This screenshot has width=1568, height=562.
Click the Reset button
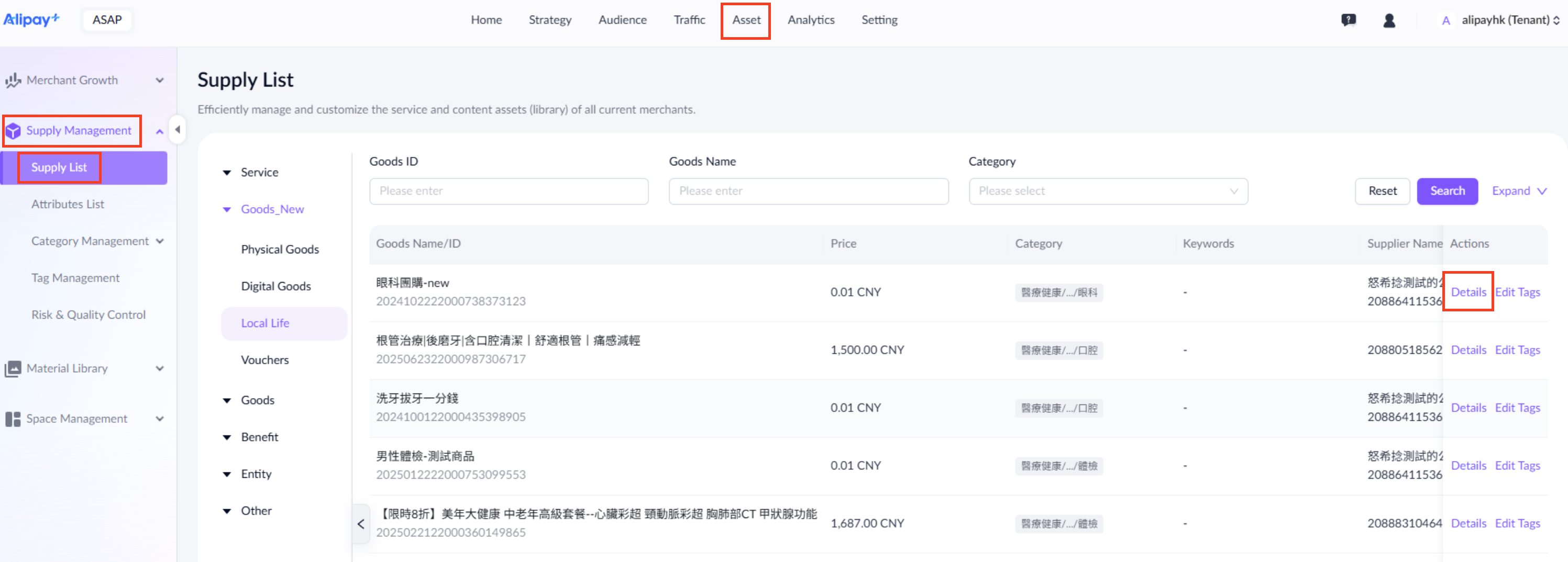click(1383, 191)
